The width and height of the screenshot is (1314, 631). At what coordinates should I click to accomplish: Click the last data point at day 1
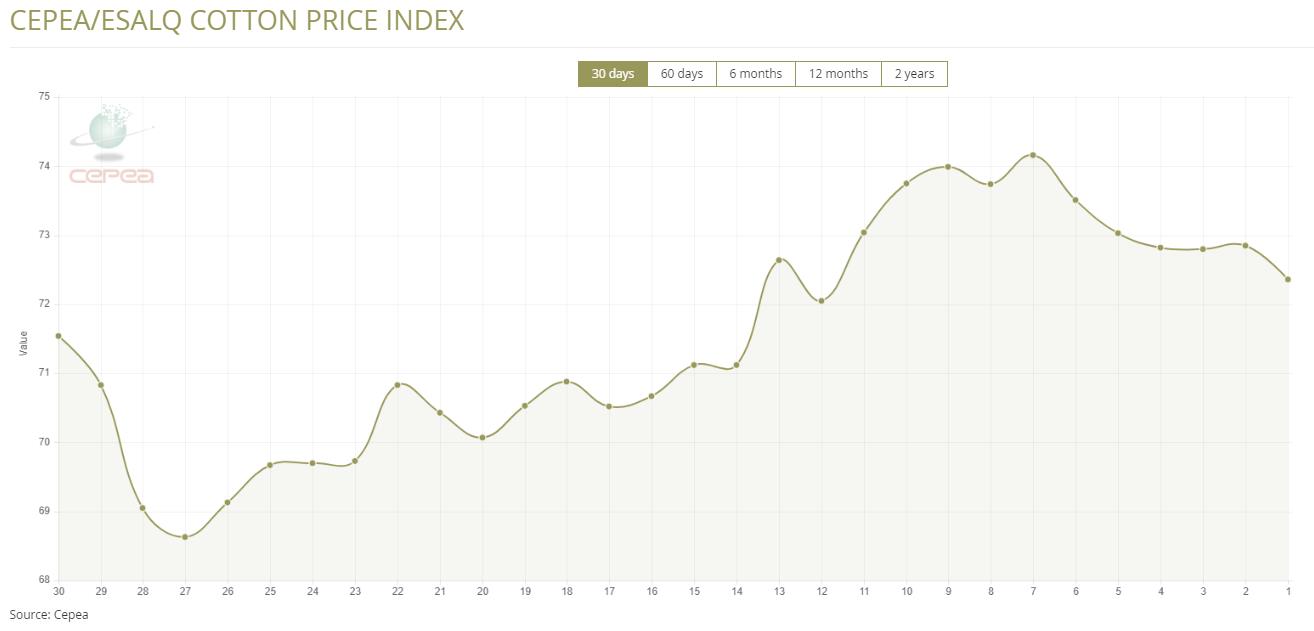click(x=1288, y=279)
